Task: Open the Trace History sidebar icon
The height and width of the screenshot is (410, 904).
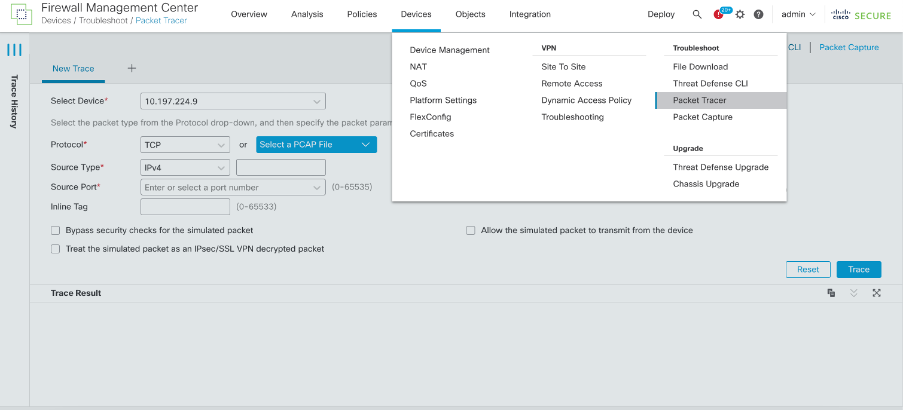Action: coord(14,50)
